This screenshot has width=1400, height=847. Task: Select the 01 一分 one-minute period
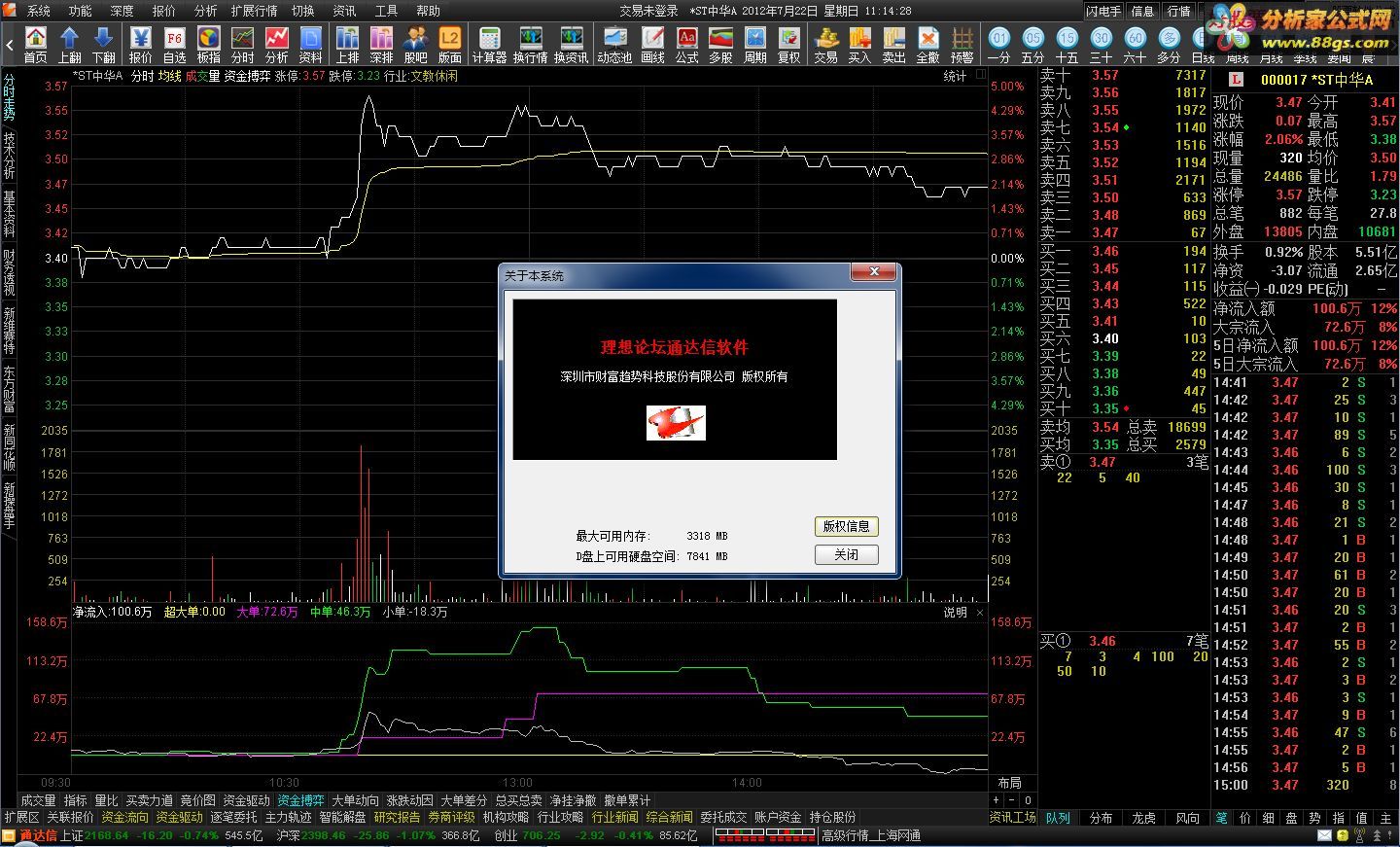pos(999,45)
